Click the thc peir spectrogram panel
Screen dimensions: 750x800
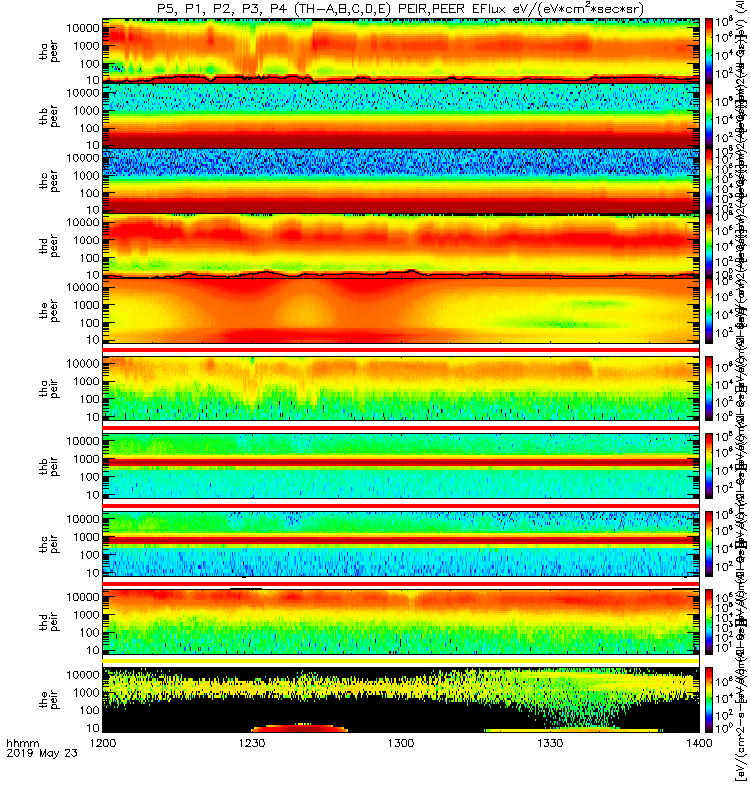coord(401,544)
